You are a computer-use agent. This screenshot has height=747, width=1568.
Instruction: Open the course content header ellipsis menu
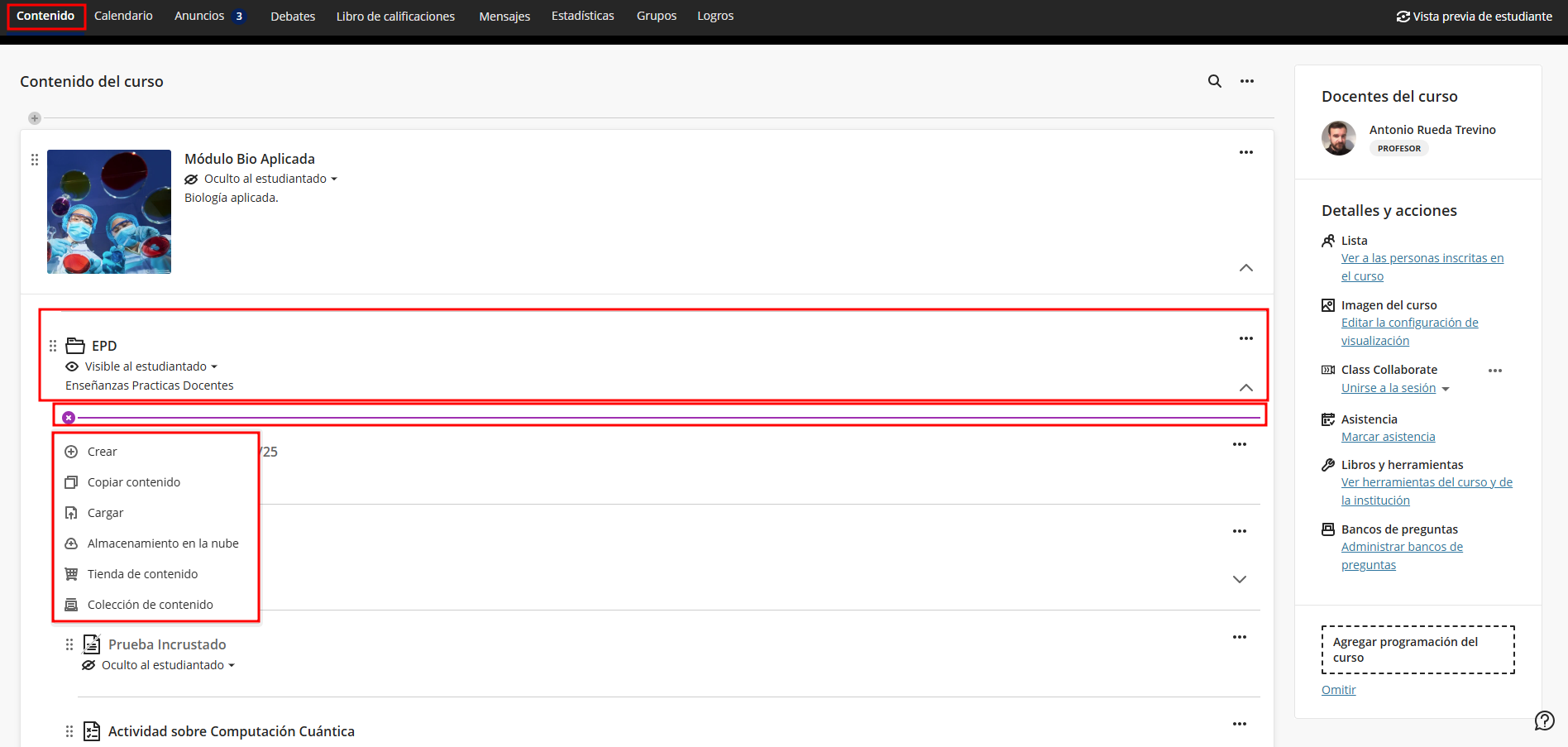pyautogui.click(x=1246, y=81)
